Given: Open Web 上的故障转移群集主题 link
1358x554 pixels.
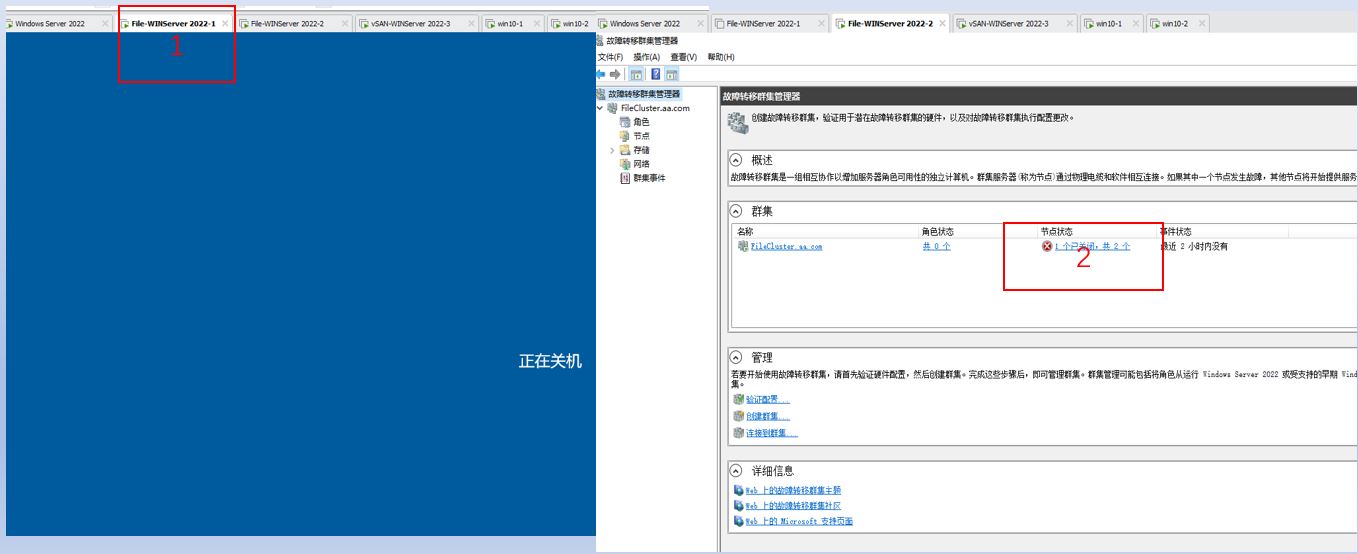Looking at the screenshot, I should [x=793, y=491].
